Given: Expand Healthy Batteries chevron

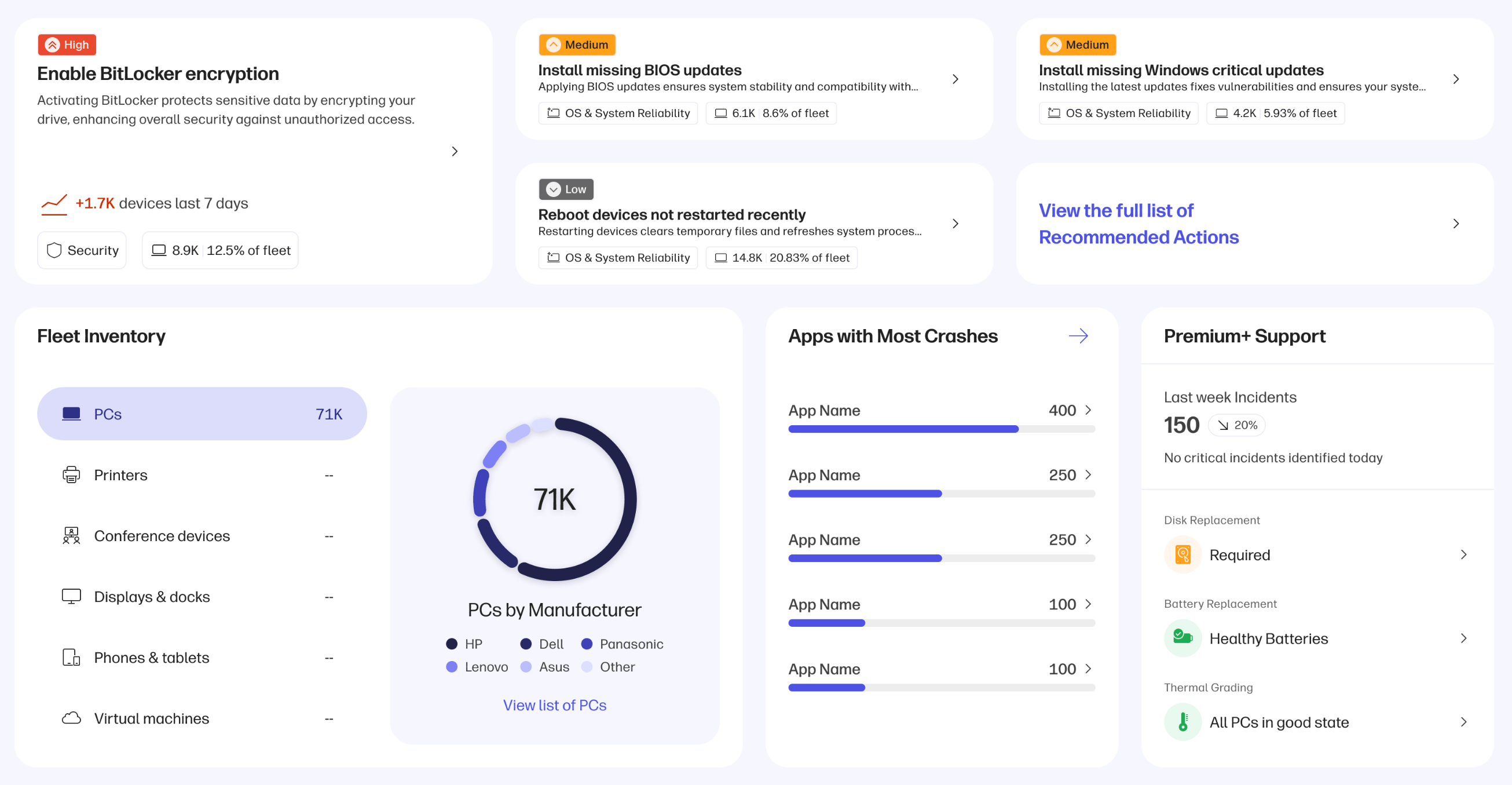Looking at the screenshot, I should coord(1463,638).
